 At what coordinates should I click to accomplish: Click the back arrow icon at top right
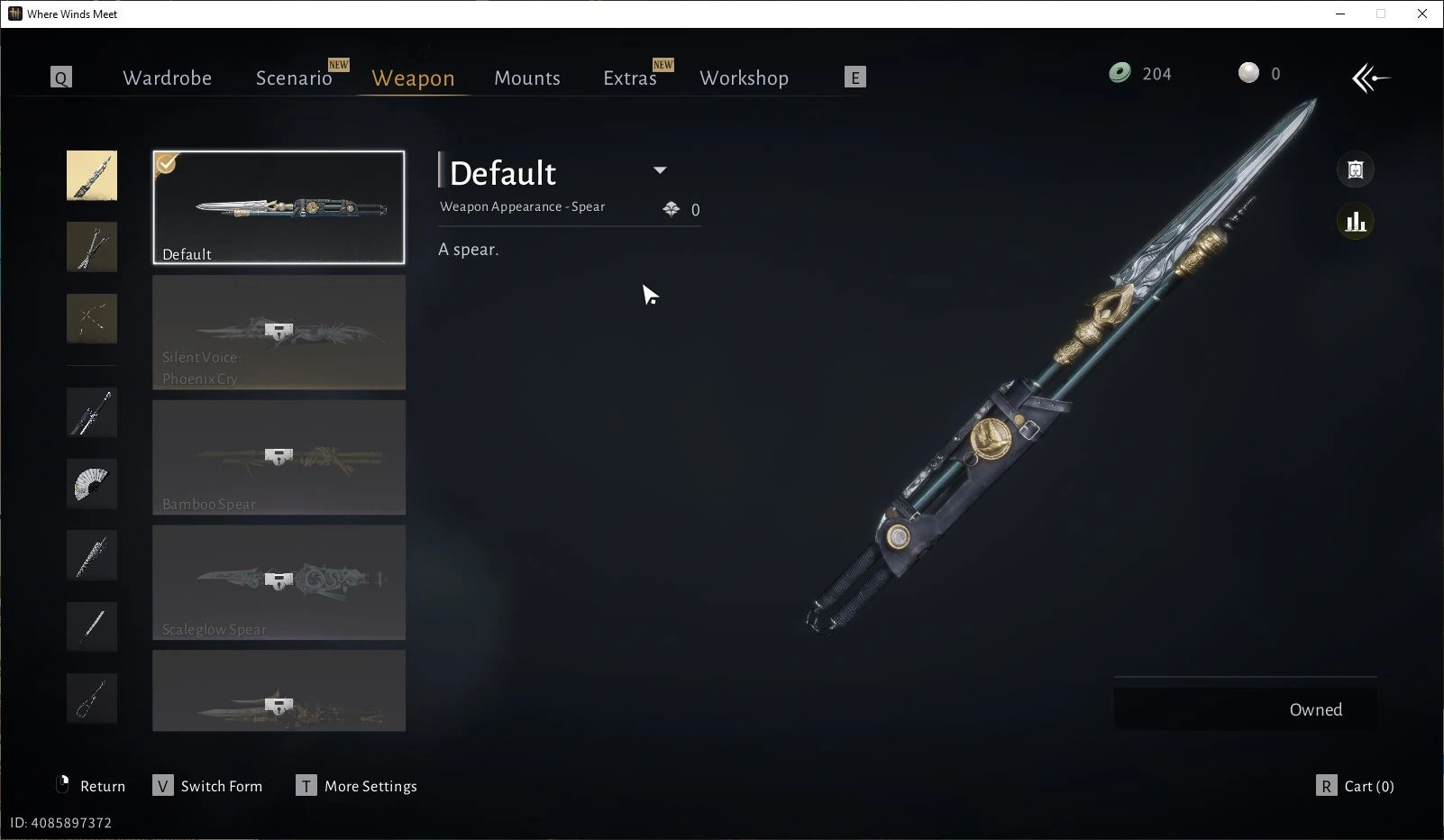coord(1370,78)
